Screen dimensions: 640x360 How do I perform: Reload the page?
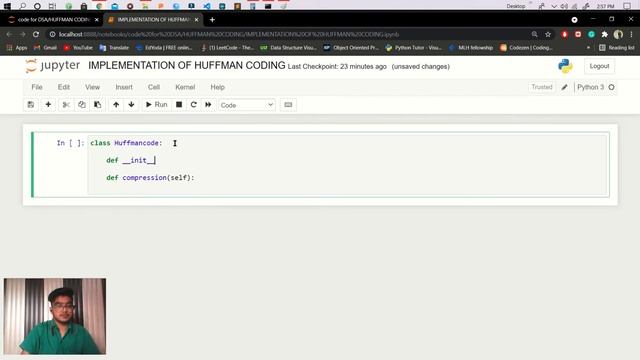coord(36,34)
